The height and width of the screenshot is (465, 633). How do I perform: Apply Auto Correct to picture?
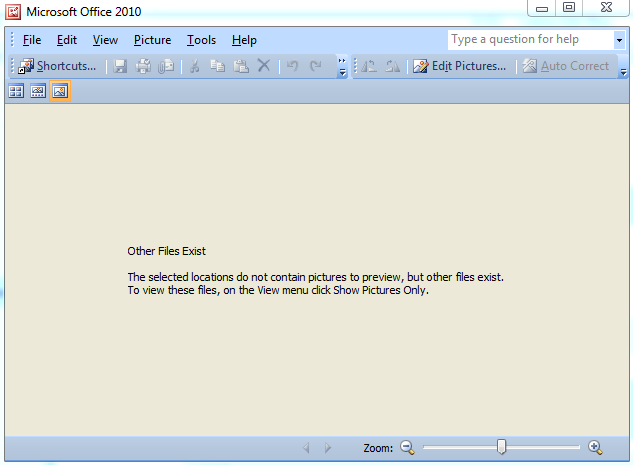[566, 66]
